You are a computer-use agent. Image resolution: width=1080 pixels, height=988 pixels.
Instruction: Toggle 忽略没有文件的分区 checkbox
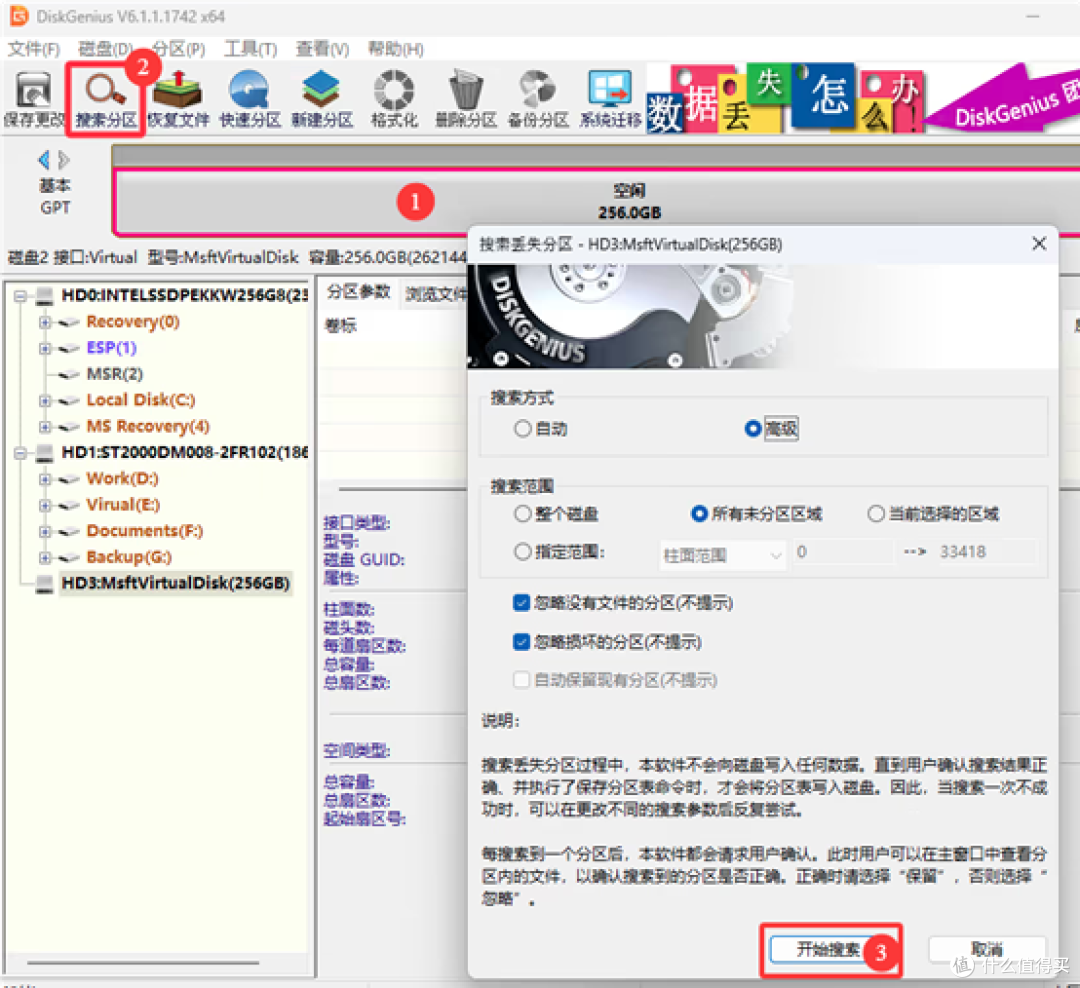[x=521, y=604]
